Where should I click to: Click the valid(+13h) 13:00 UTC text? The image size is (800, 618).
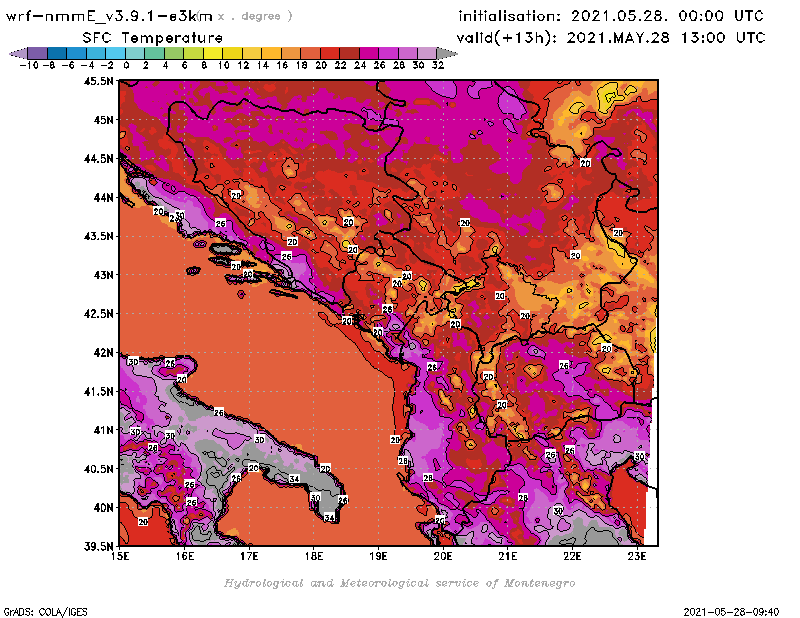coord(611,38)
